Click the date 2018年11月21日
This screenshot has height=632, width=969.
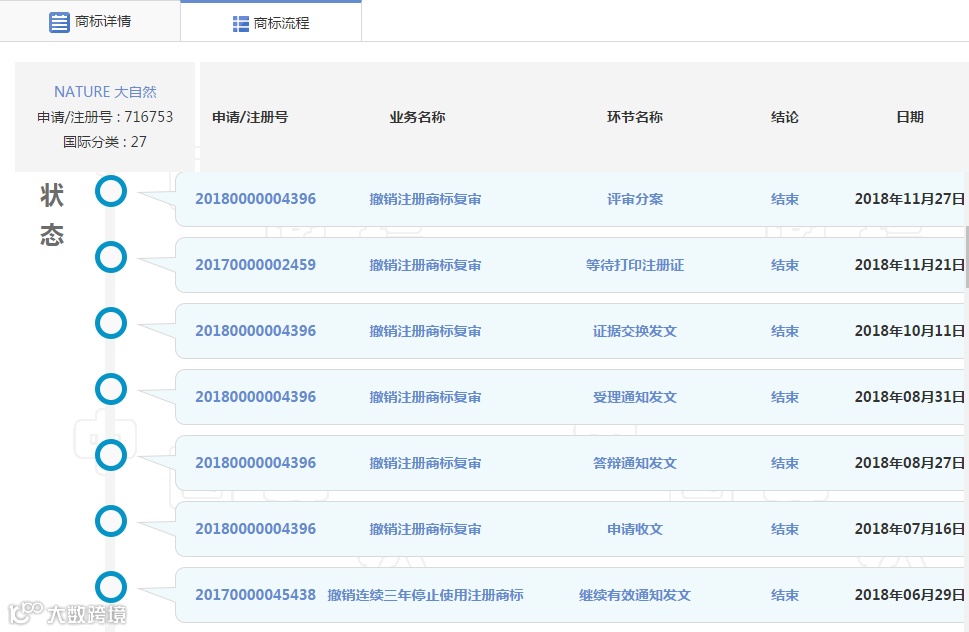pyautogui.click(x=910, y=265)
